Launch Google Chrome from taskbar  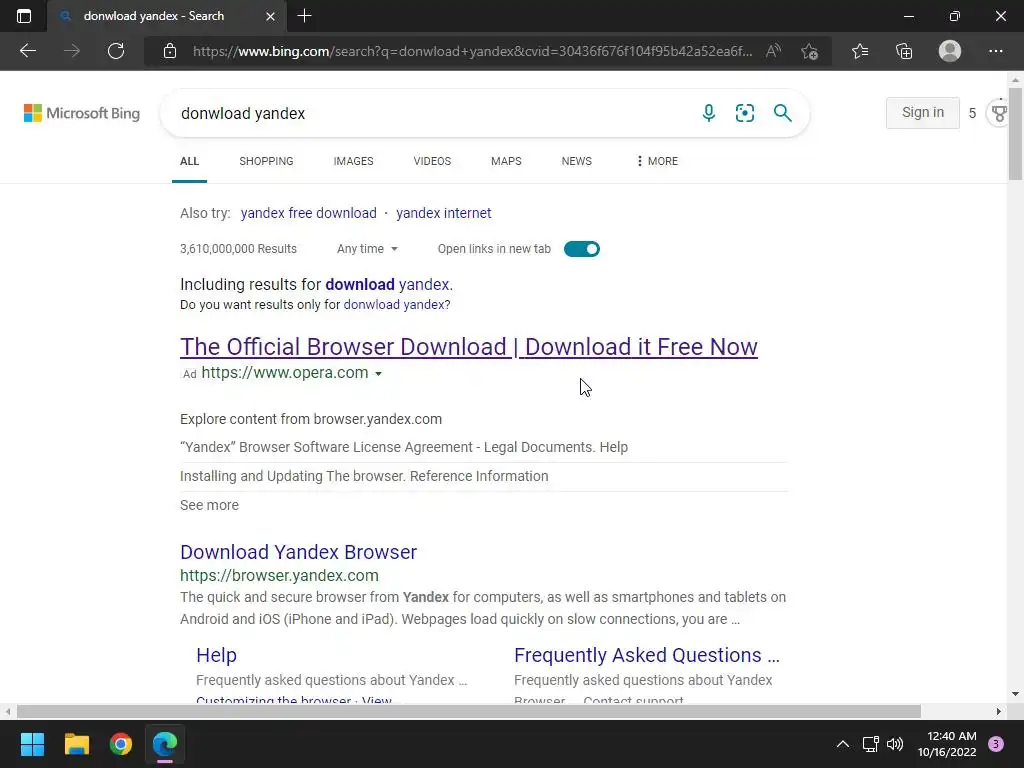(x=121, y=744)
